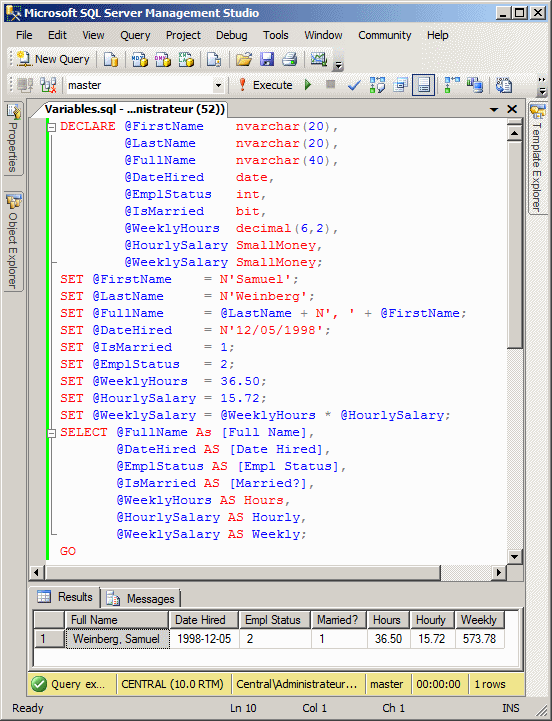Open the Help menu
The width and height of the screenshot is (552, 721).
point(437,35)
